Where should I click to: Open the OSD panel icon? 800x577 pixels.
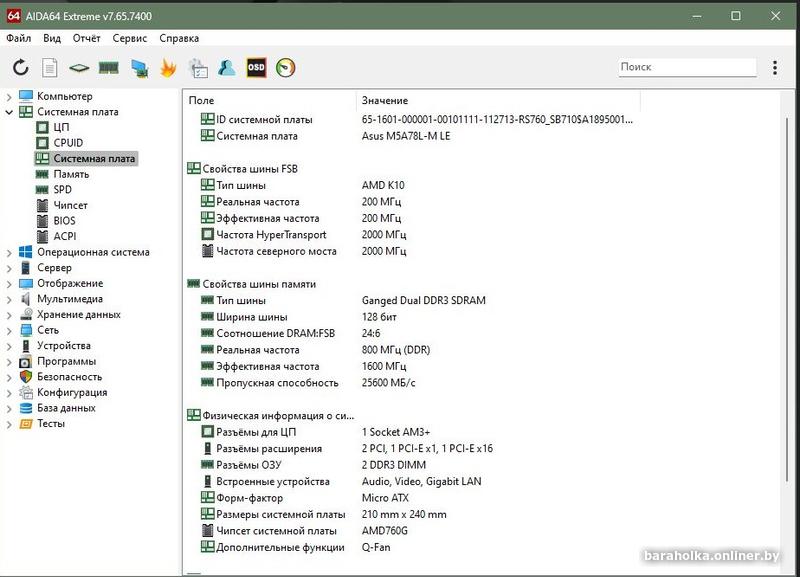[256, 68]
